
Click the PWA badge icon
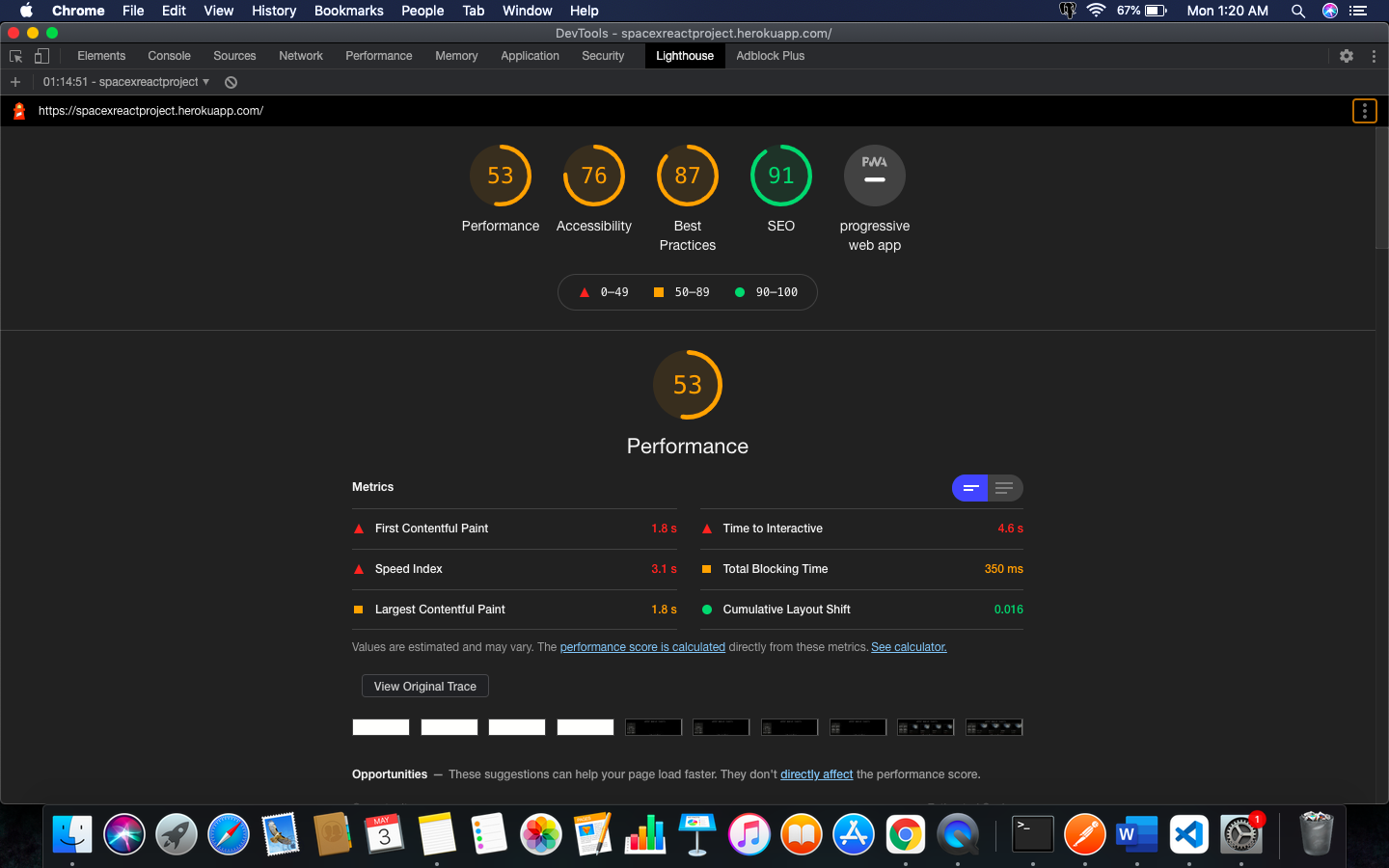(x=874, y=175)
